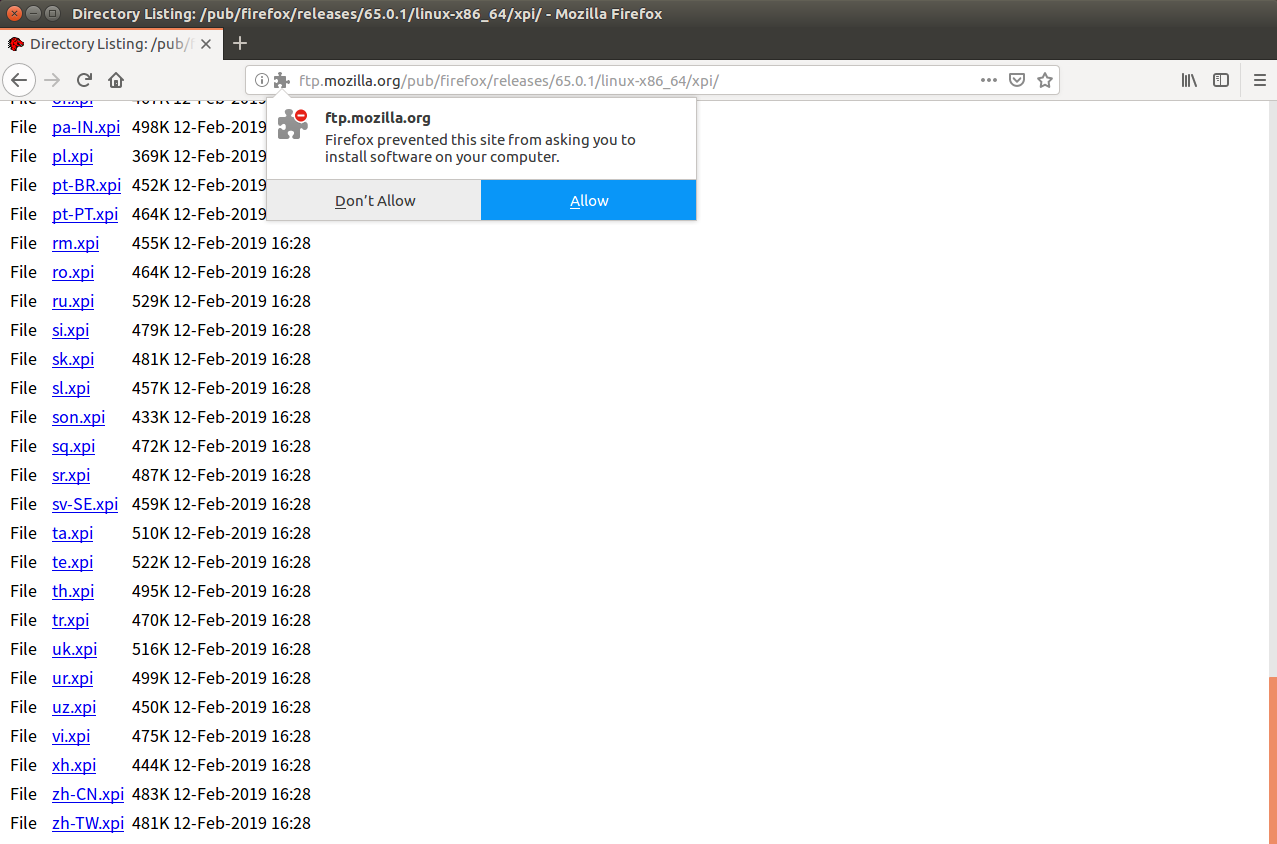Toggle the sidebar icon
The height and width of the screenshot is (844, 1277).
tap(1221, 80)
